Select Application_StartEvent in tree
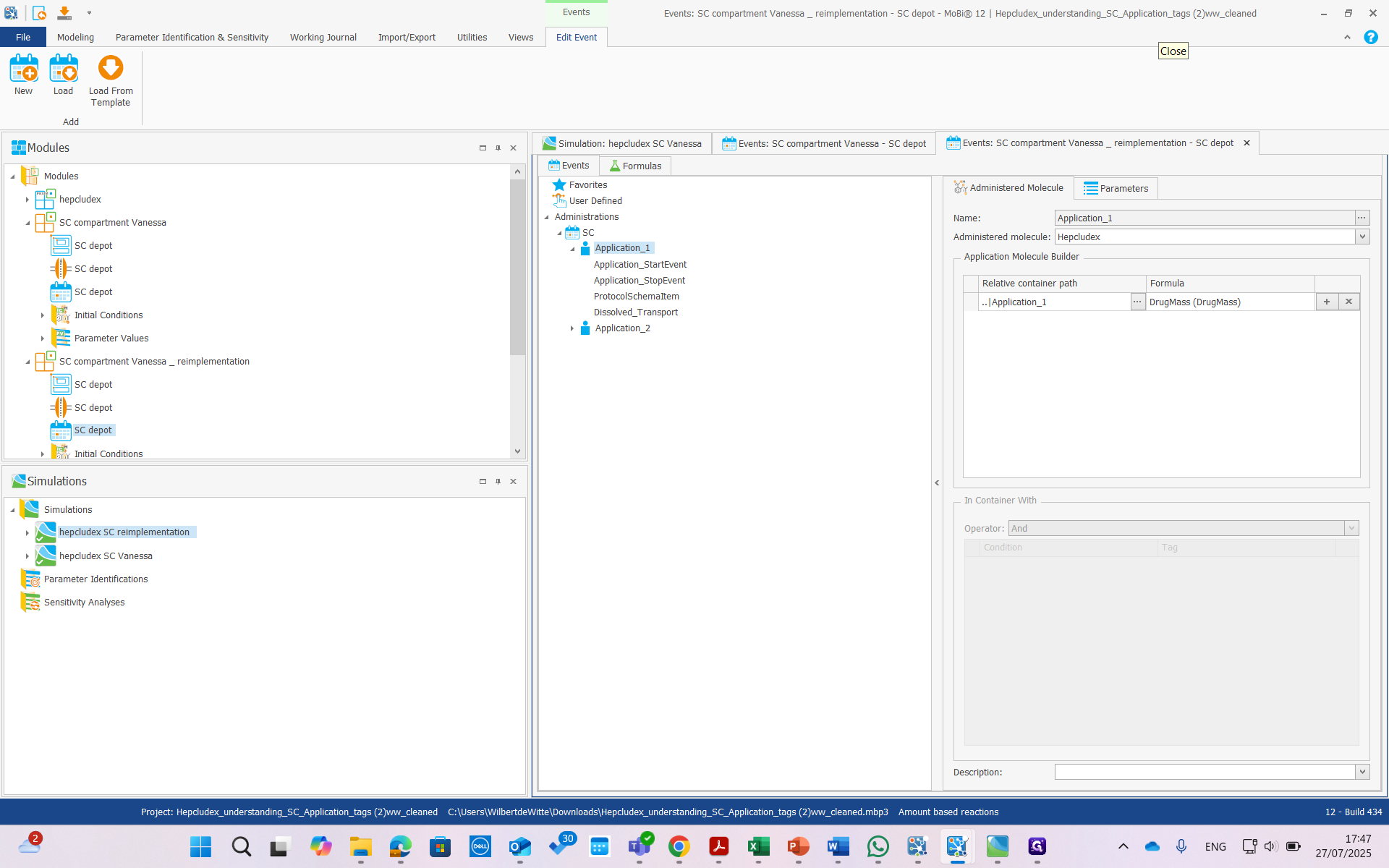 [640, 265]
